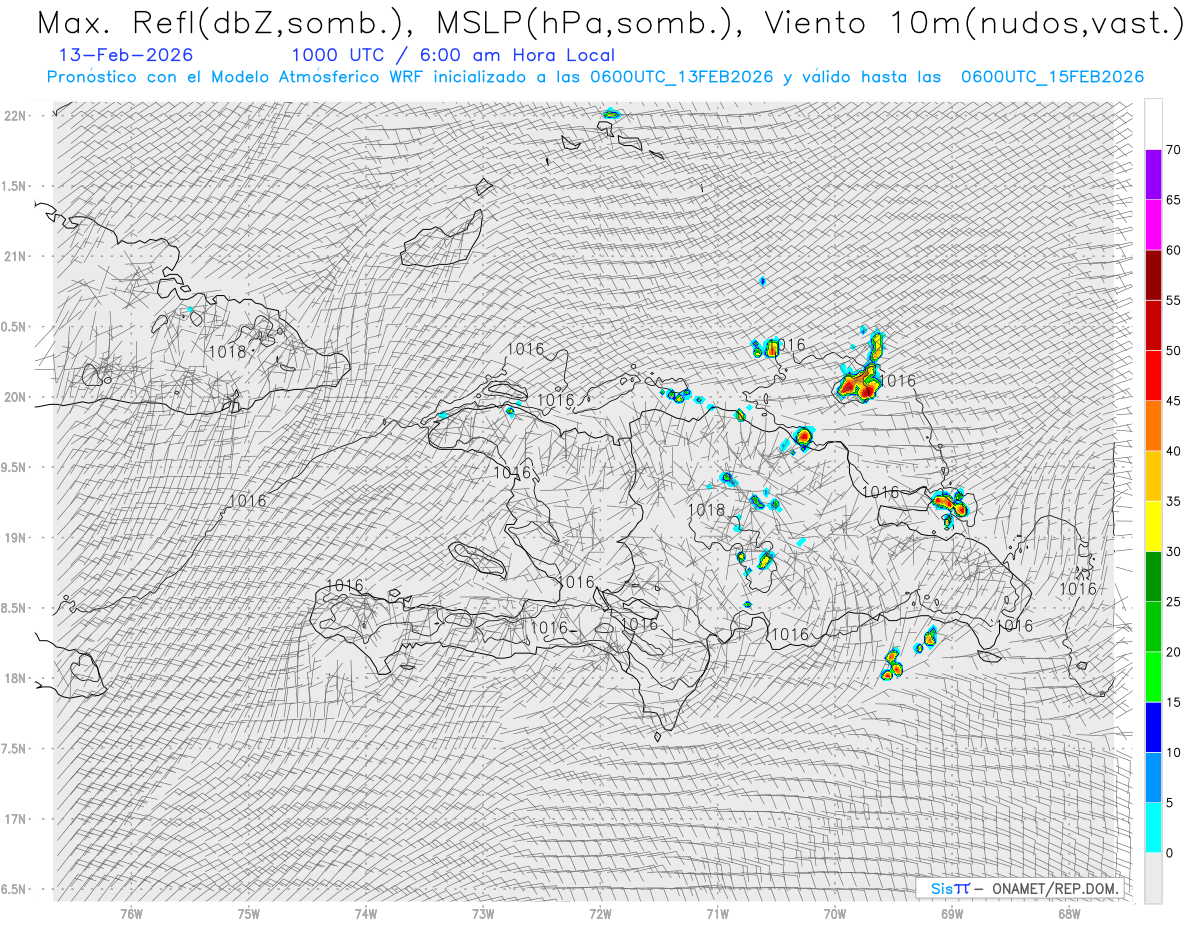Click the '0600UTC_15FEB2026' validity time
The width and height of the screenshot is (1200, 927).
click(1052, 77)
